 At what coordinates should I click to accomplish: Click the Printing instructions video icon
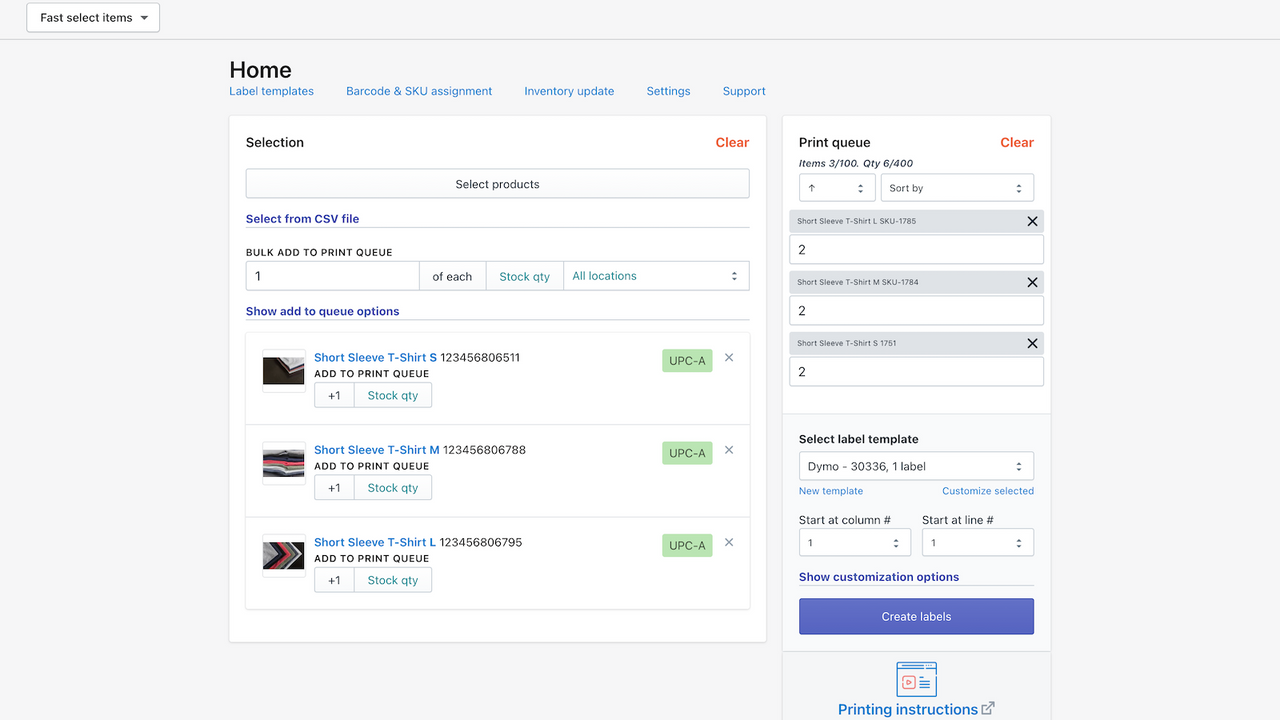tap(916, 679)
